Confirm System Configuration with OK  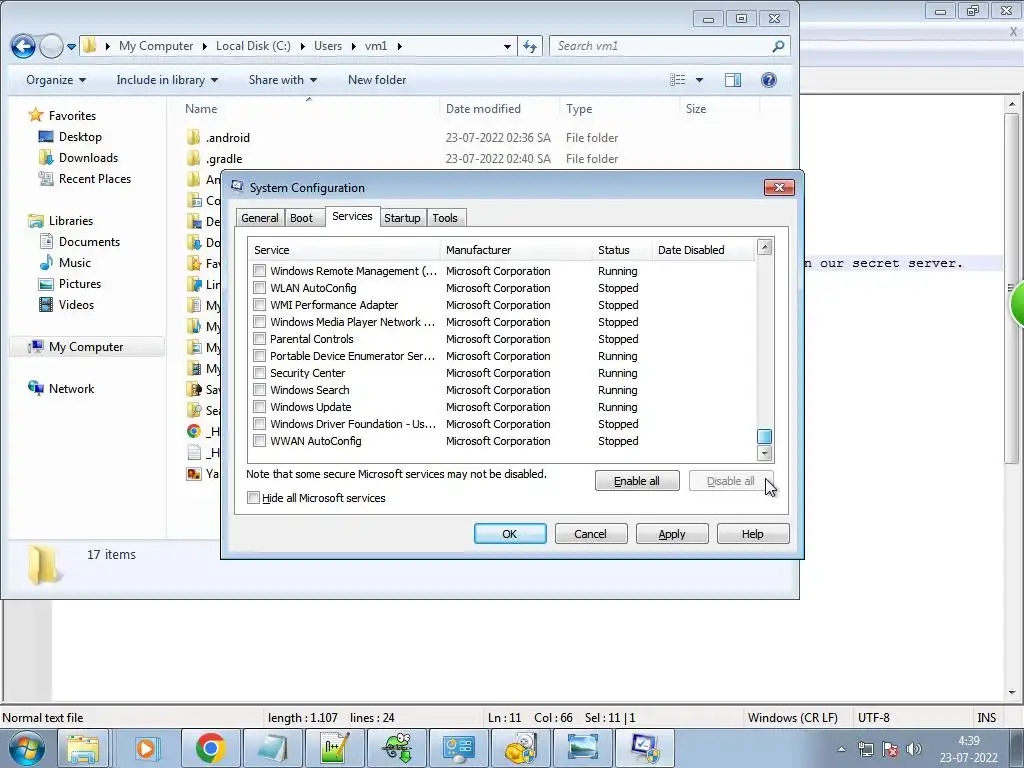(510, 534)
